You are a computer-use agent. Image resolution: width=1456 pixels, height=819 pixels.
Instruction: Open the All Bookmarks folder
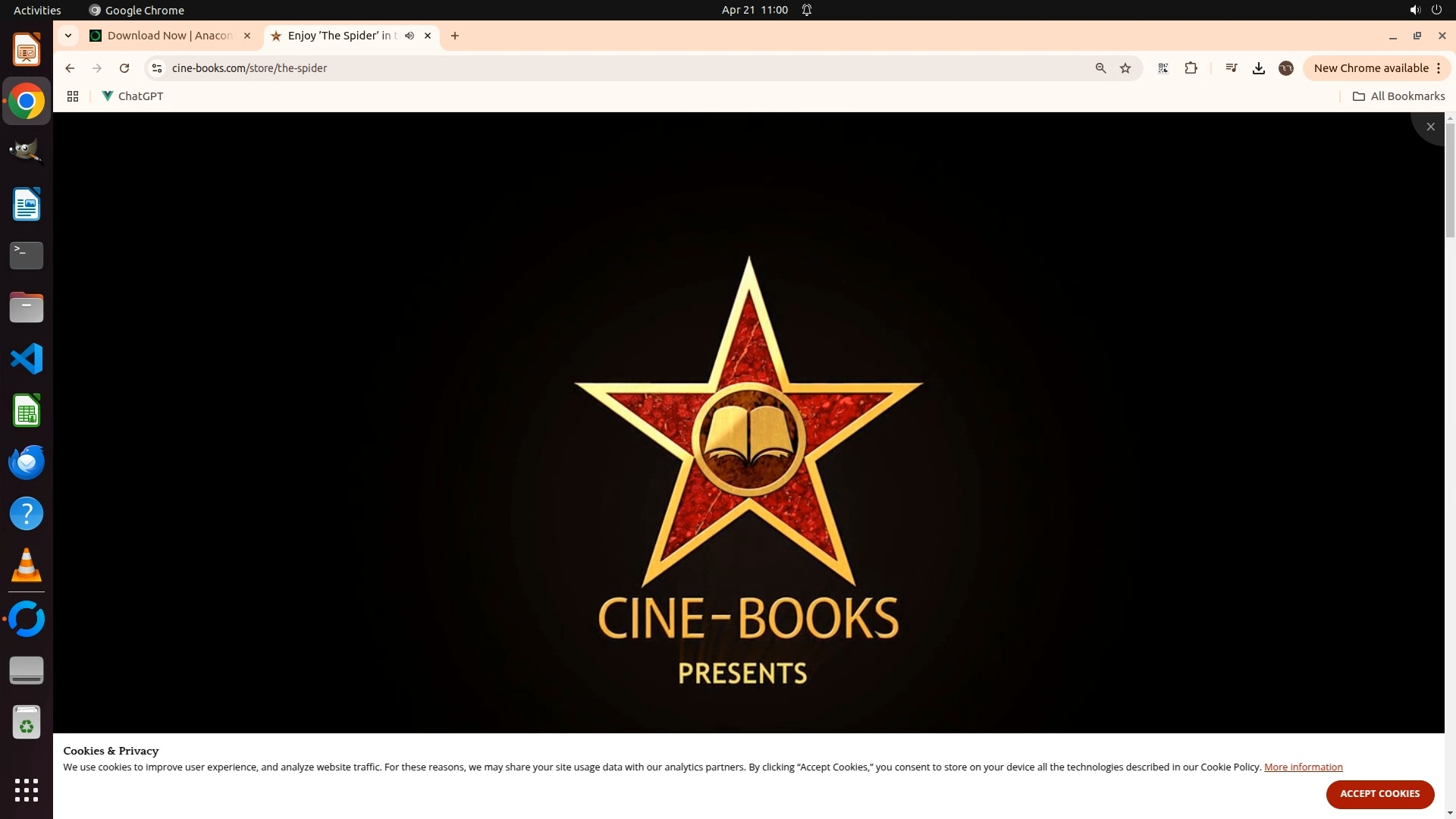[x=1398, y=96]
